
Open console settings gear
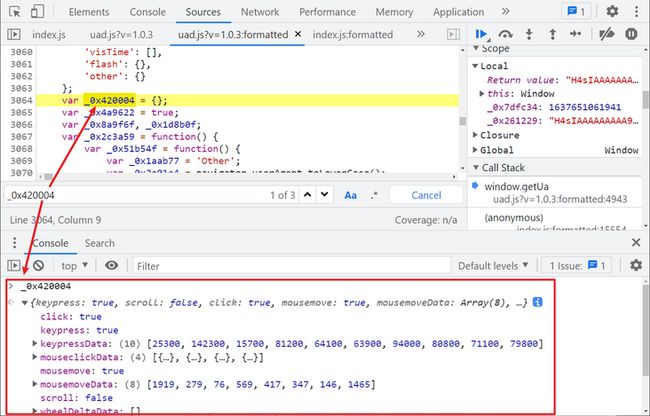[x=636, y=265]
